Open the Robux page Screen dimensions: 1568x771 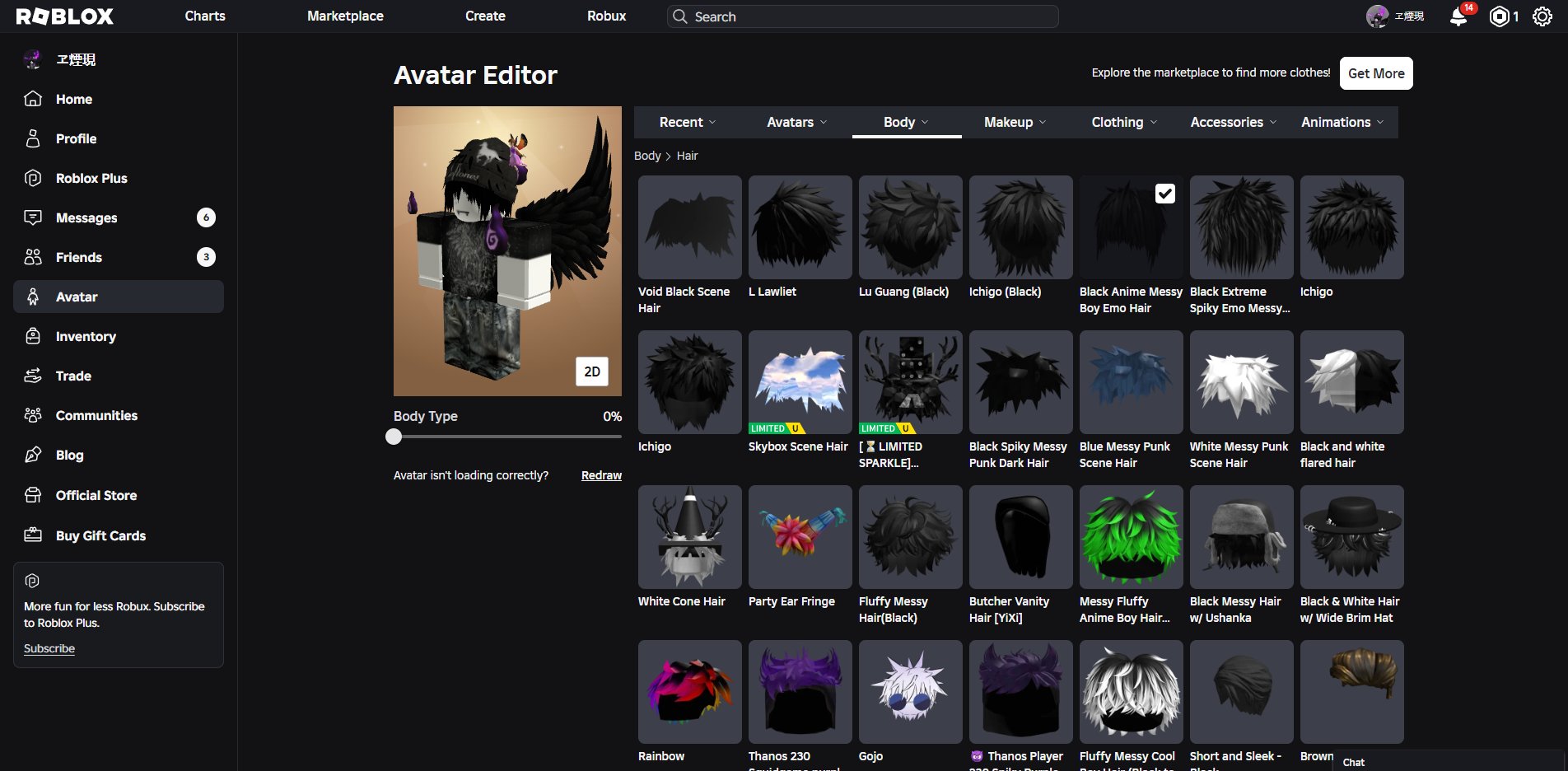(607, 16)
